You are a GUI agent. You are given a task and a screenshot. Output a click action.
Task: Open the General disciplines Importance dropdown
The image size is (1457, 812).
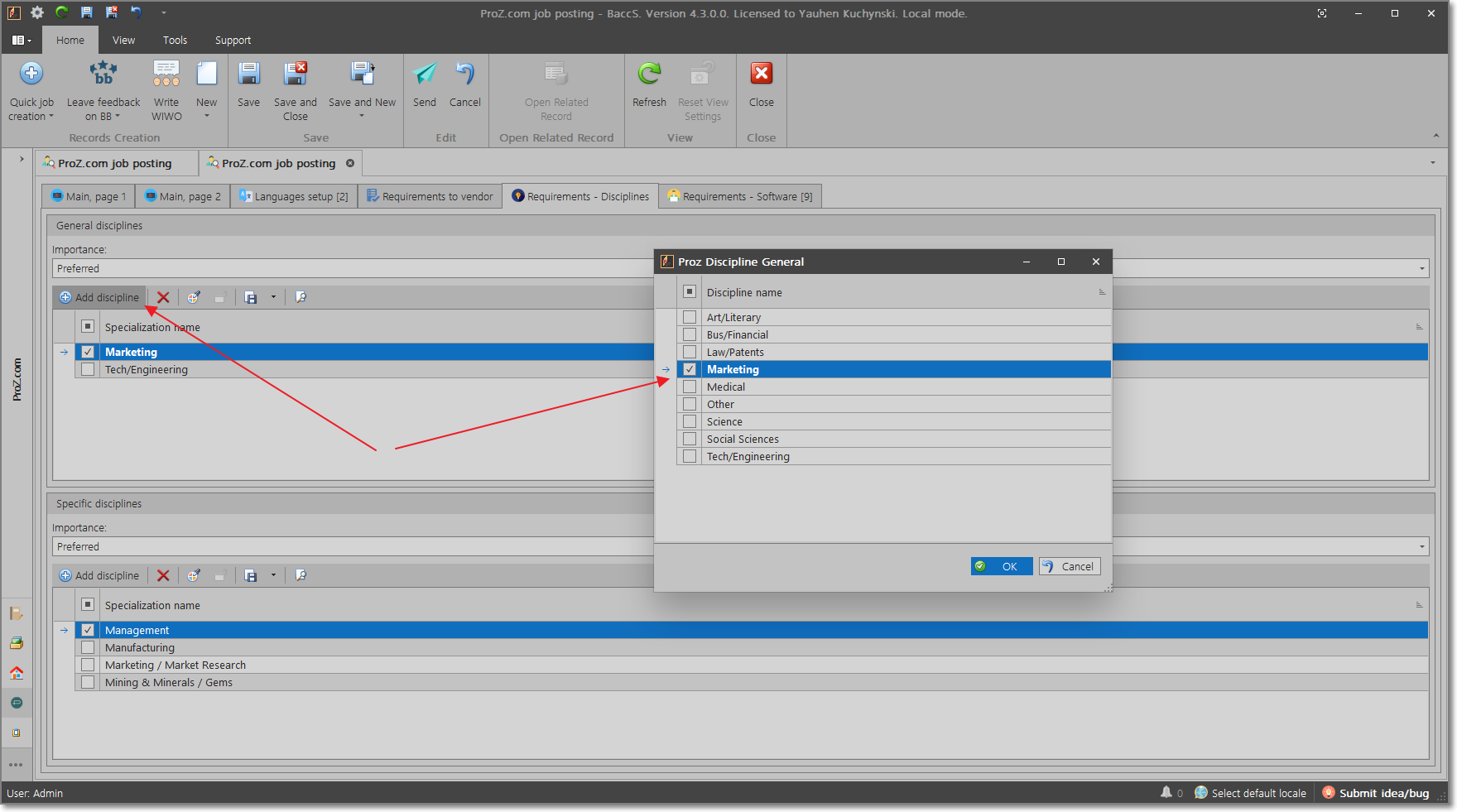pyautogui.click(x=1422, y=268)
